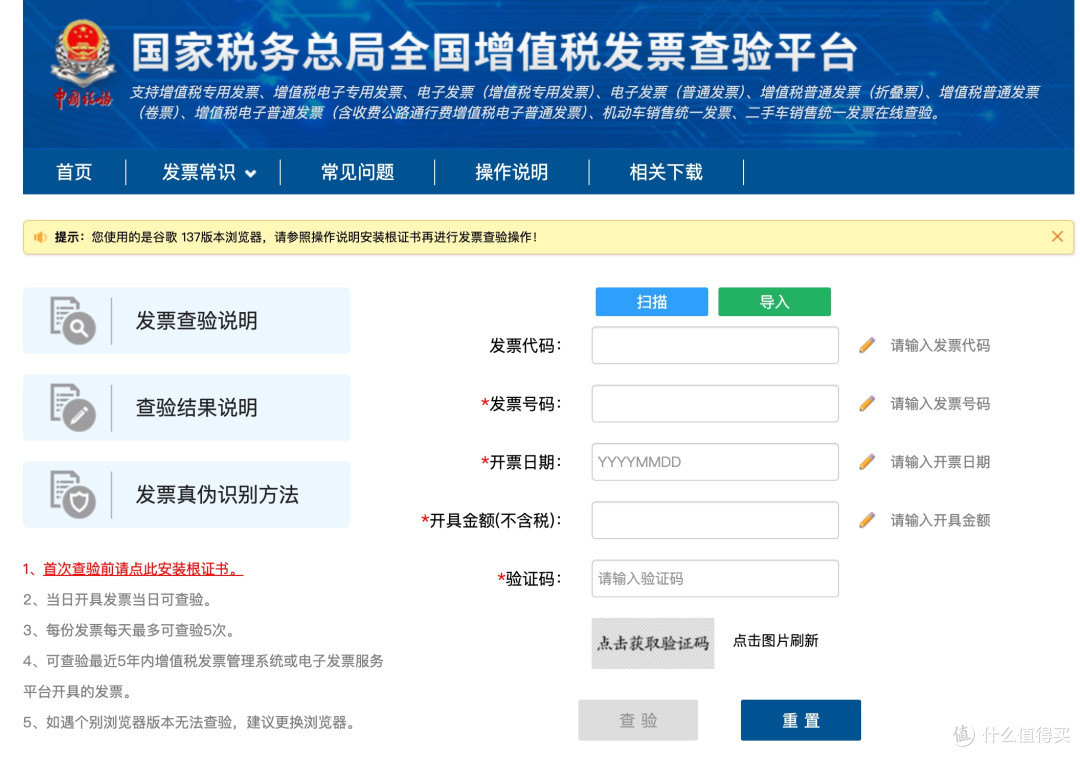Click the 请输入开票日期 hint text
Viewport: 1080px width, 757px height.
tap(940, 462)
